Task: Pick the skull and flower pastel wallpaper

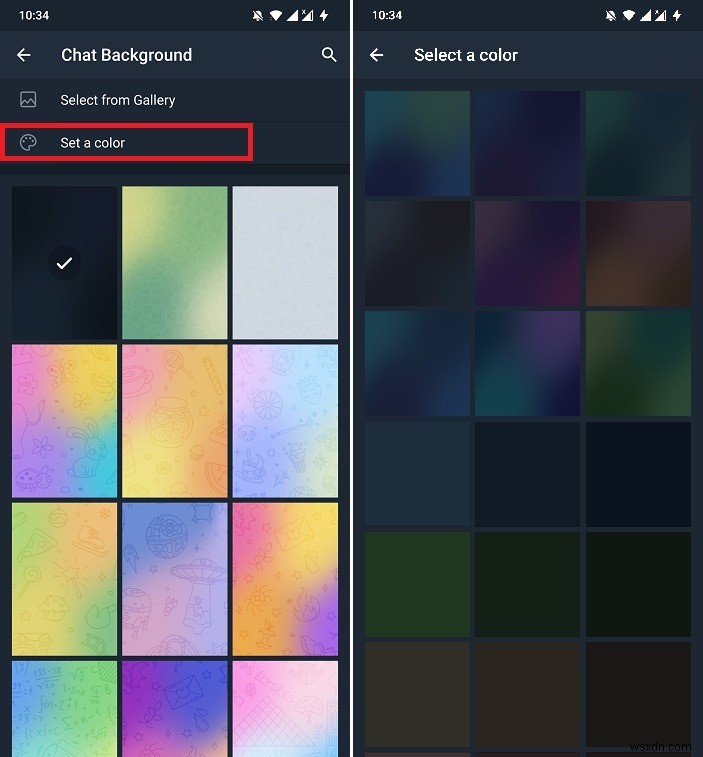Action: coord(285,421)
